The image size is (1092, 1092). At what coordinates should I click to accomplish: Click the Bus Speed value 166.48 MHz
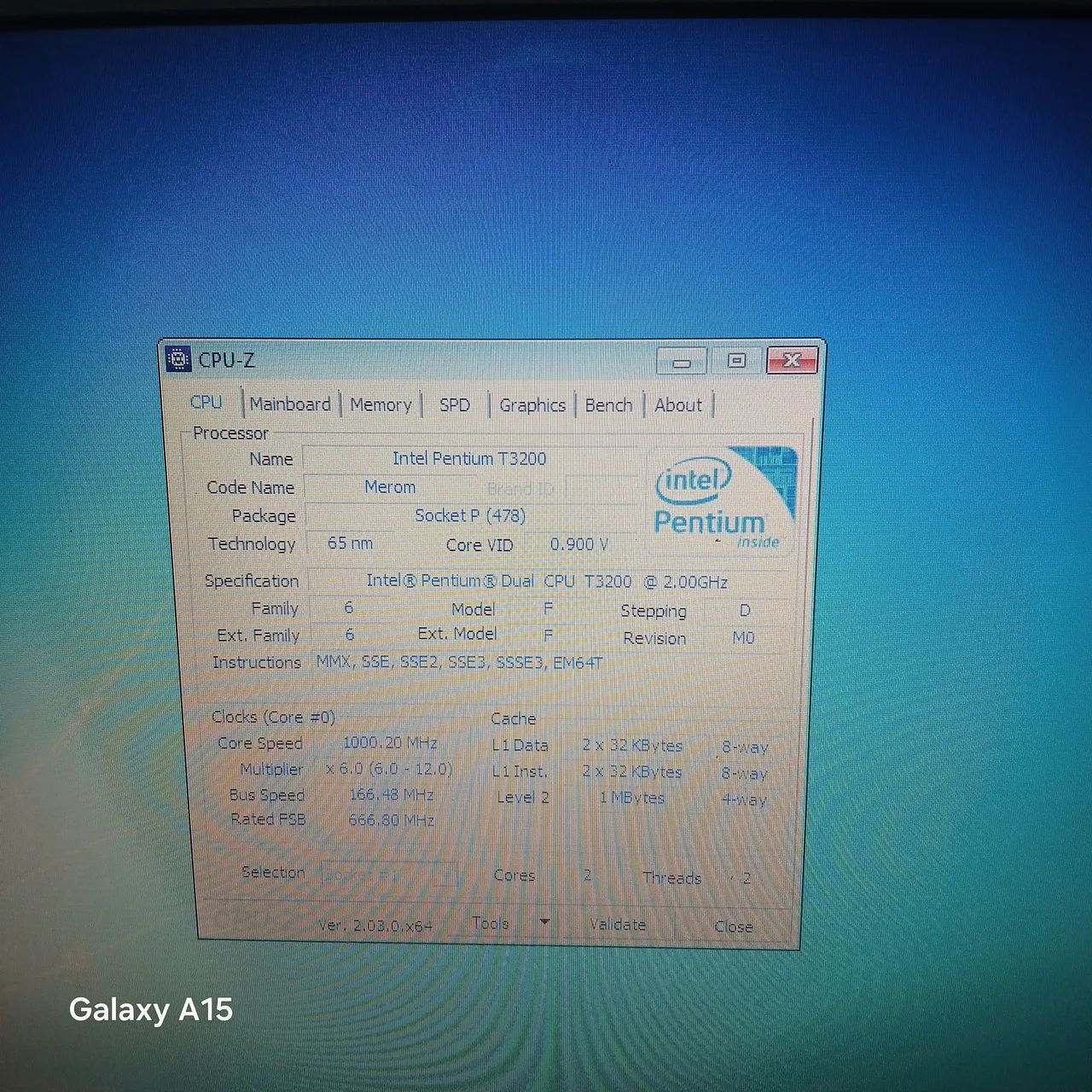[391, 795]
